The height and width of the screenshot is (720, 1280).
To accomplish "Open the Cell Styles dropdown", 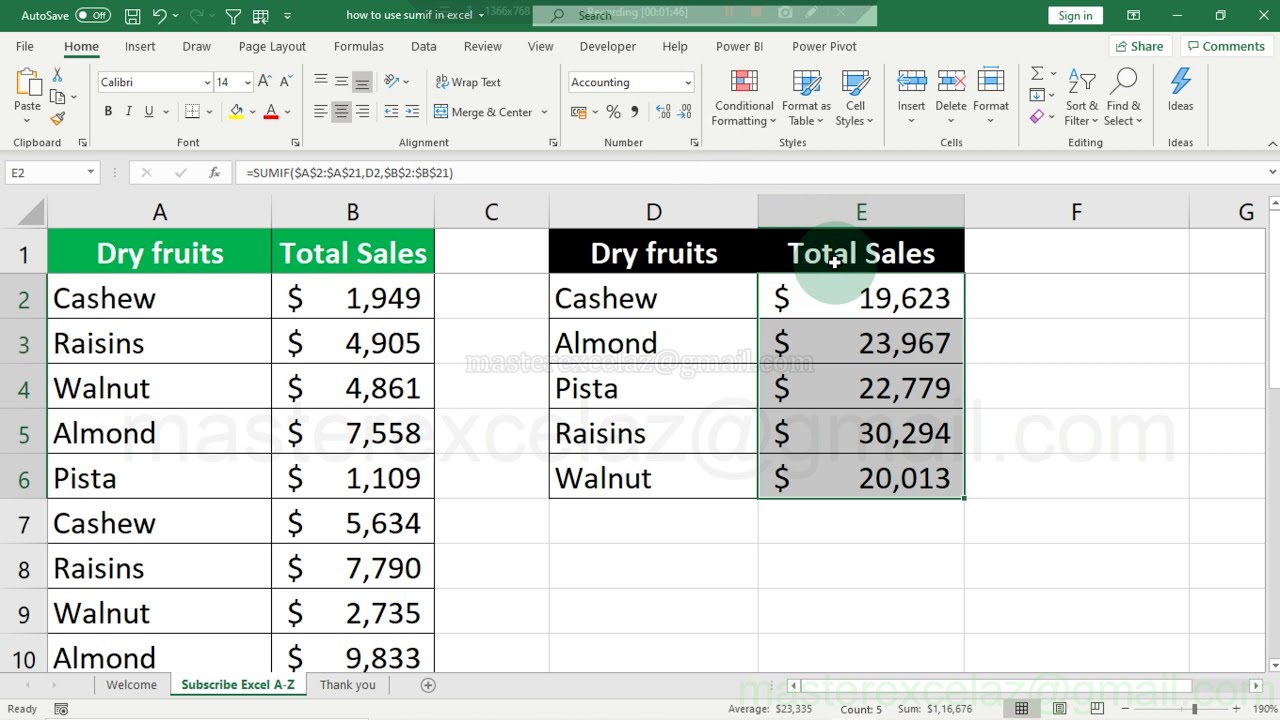I will [x=855, y=98].
